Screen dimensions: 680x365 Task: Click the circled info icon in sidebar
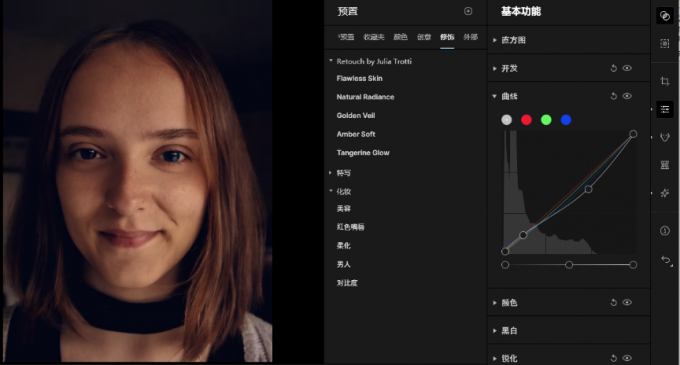664,231
